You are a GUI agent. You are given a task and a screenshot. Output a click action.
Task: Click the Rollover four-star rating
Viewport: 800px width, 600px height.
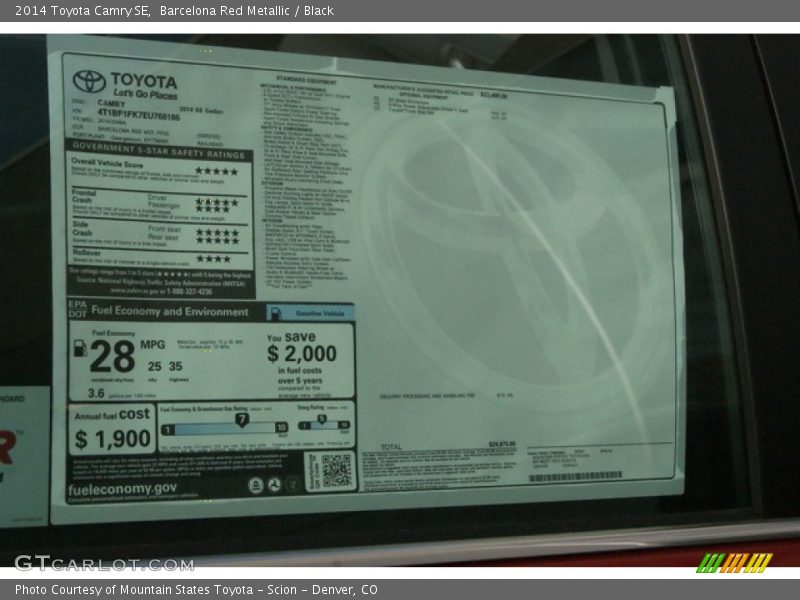[213, 258]
